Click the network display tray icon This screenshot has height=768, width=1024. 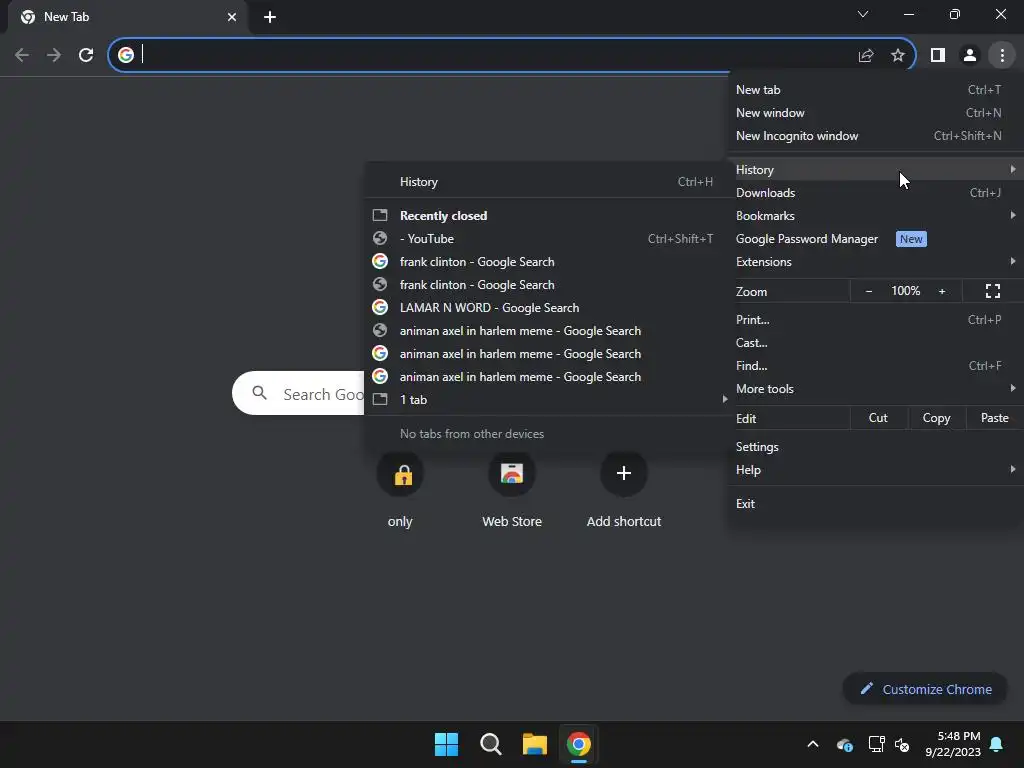point(876,744)
